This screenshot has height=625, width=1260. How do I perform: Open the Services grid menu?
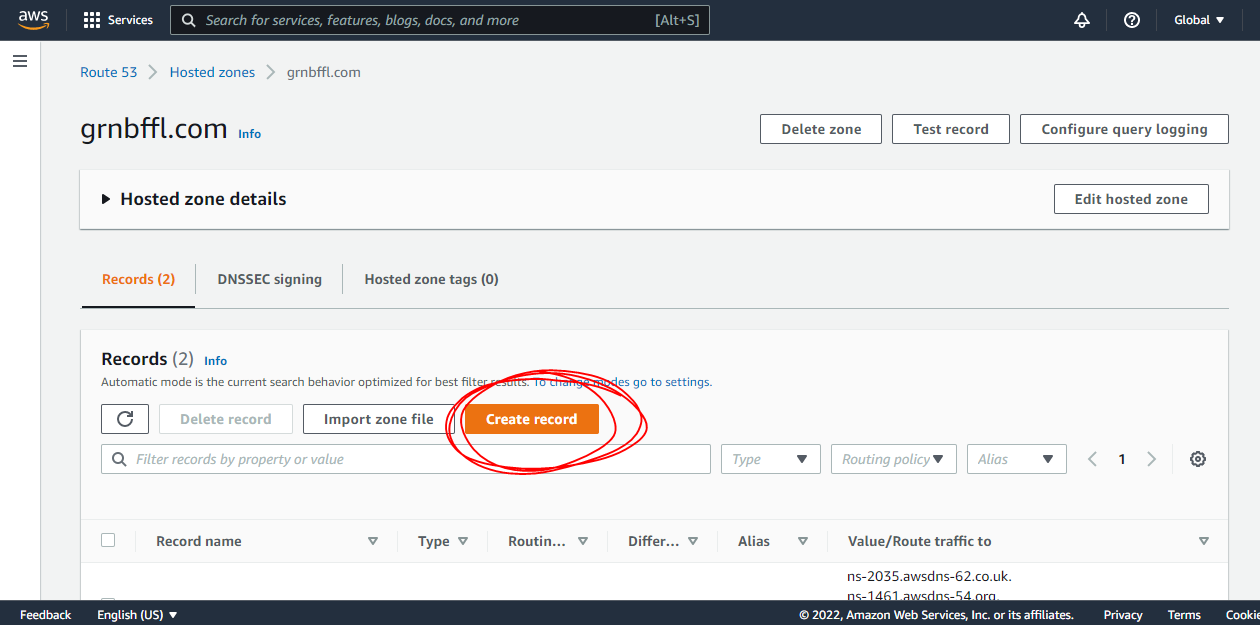[x=118, y=20]
